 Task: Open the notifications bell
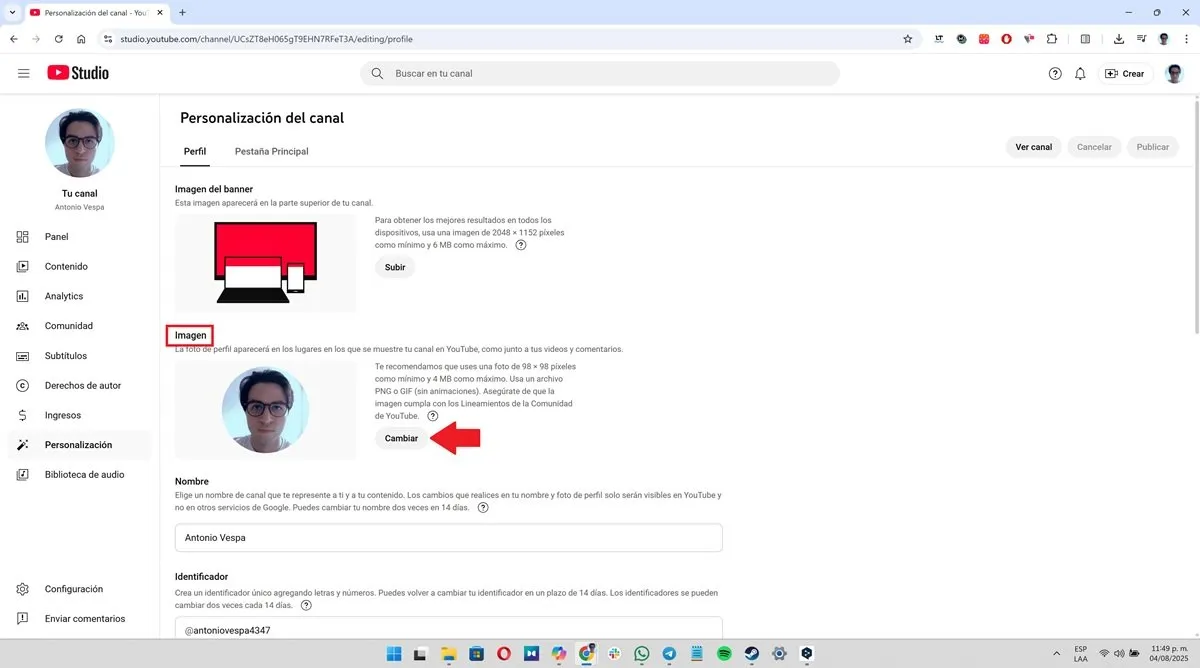click(1080, 74)
